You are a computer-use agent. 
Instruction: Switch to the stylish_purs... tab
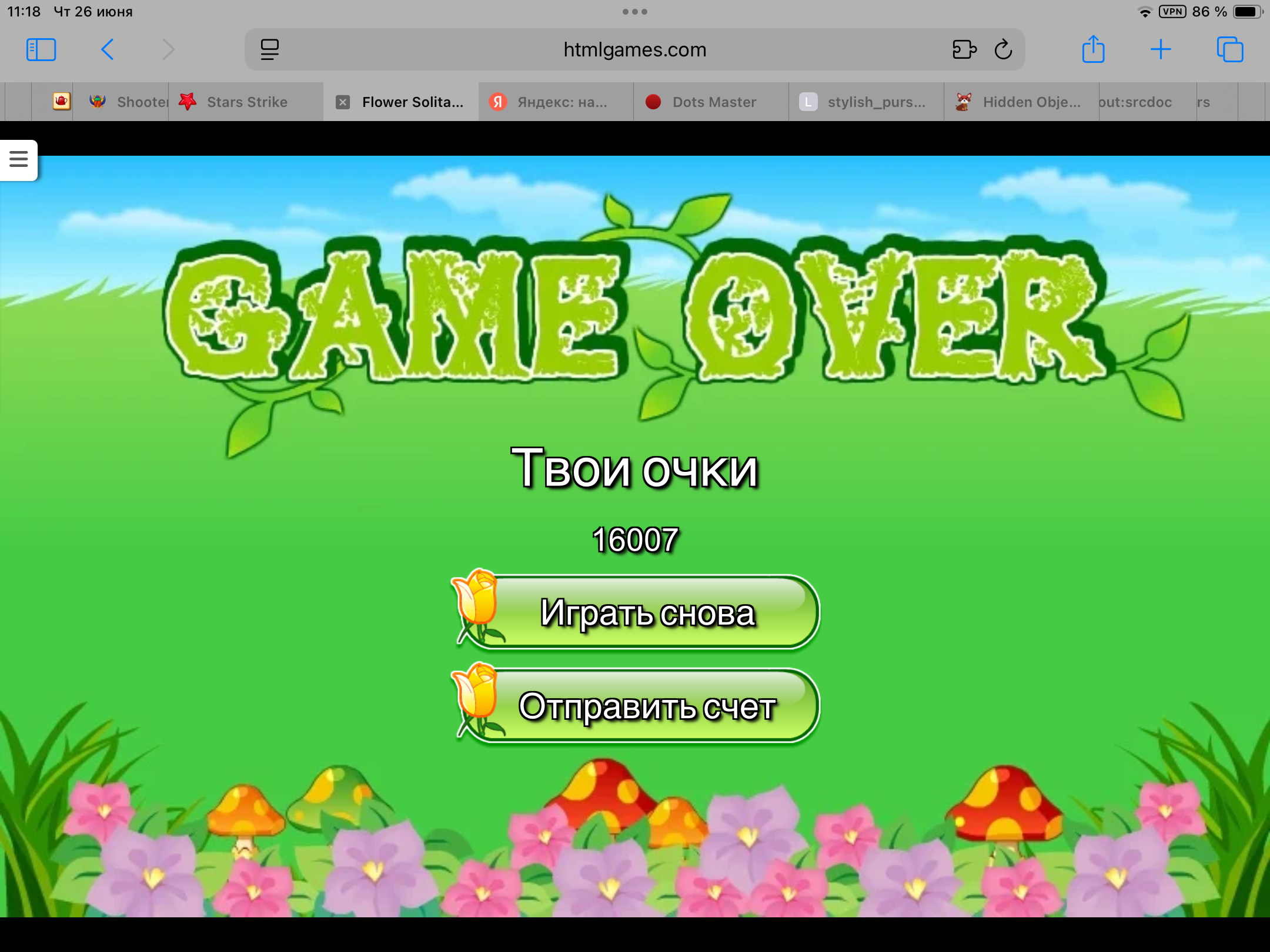pyautogui.click(x=867, y=102)
